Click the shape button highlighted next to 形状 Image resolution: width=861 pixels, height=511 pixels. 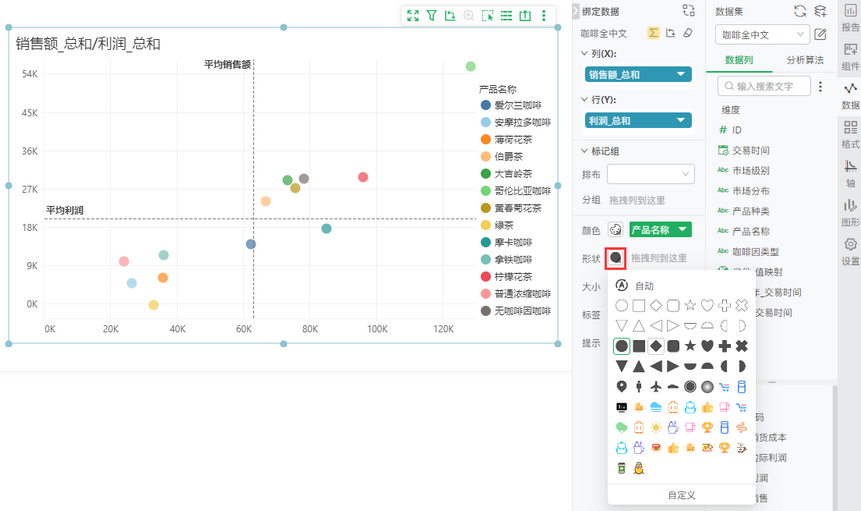[616, 257]
